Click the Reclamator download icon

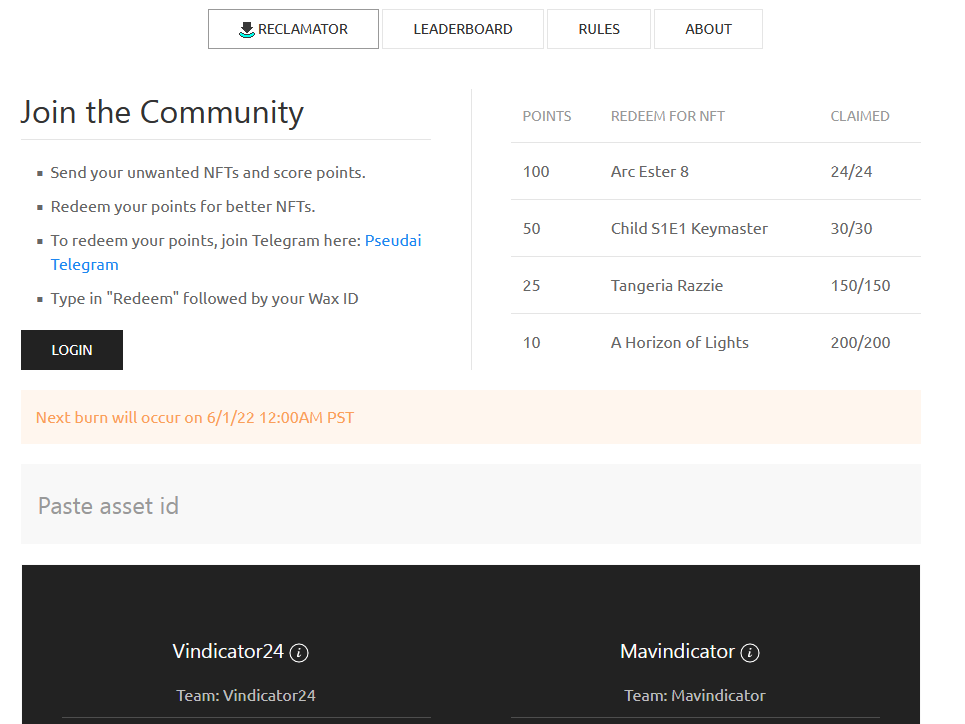[x=247, y=30]
